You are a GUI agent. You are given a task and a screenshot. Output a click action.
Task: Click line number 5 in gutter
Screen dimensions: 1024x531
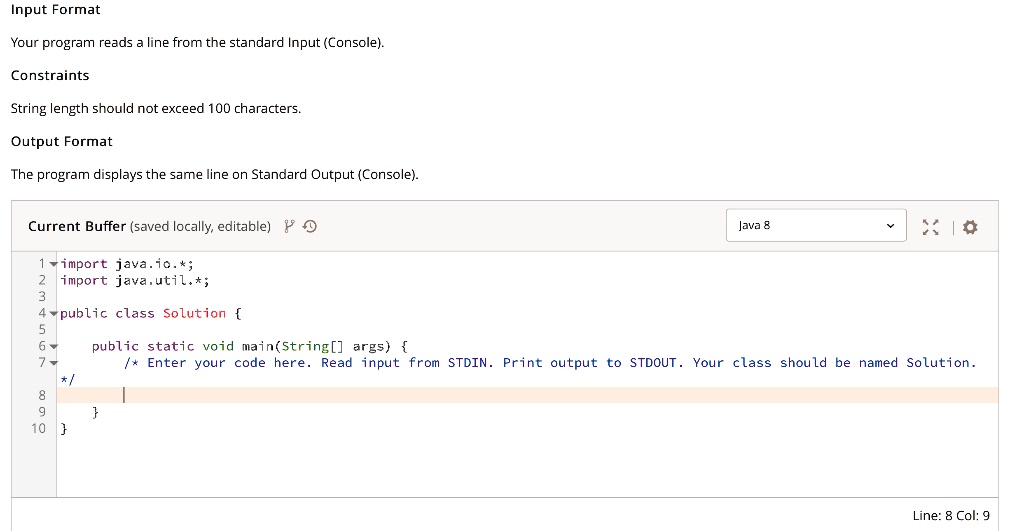42,330
